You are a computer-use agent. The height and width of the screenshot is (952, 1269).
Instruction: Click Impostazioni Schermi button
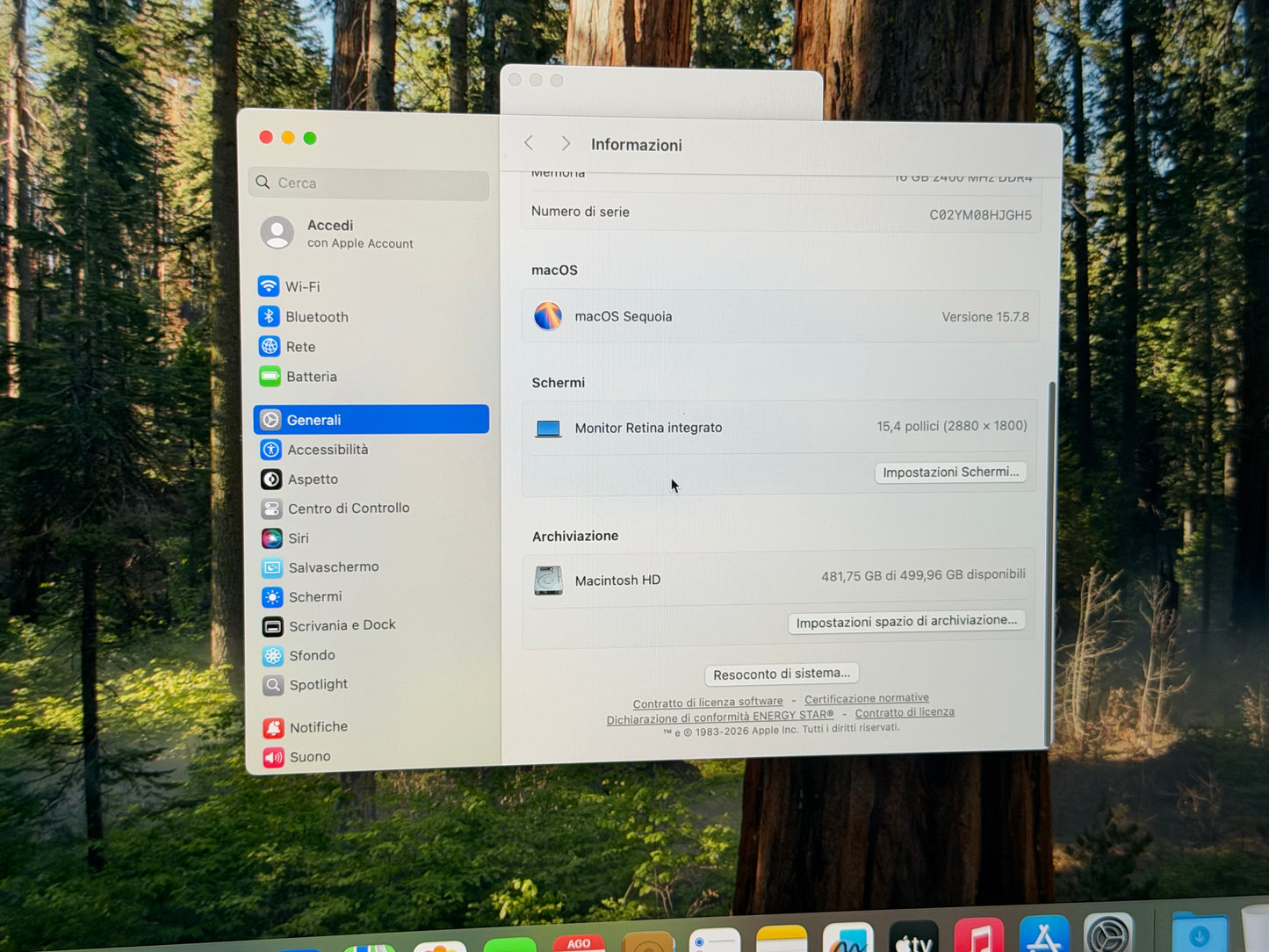950,472
